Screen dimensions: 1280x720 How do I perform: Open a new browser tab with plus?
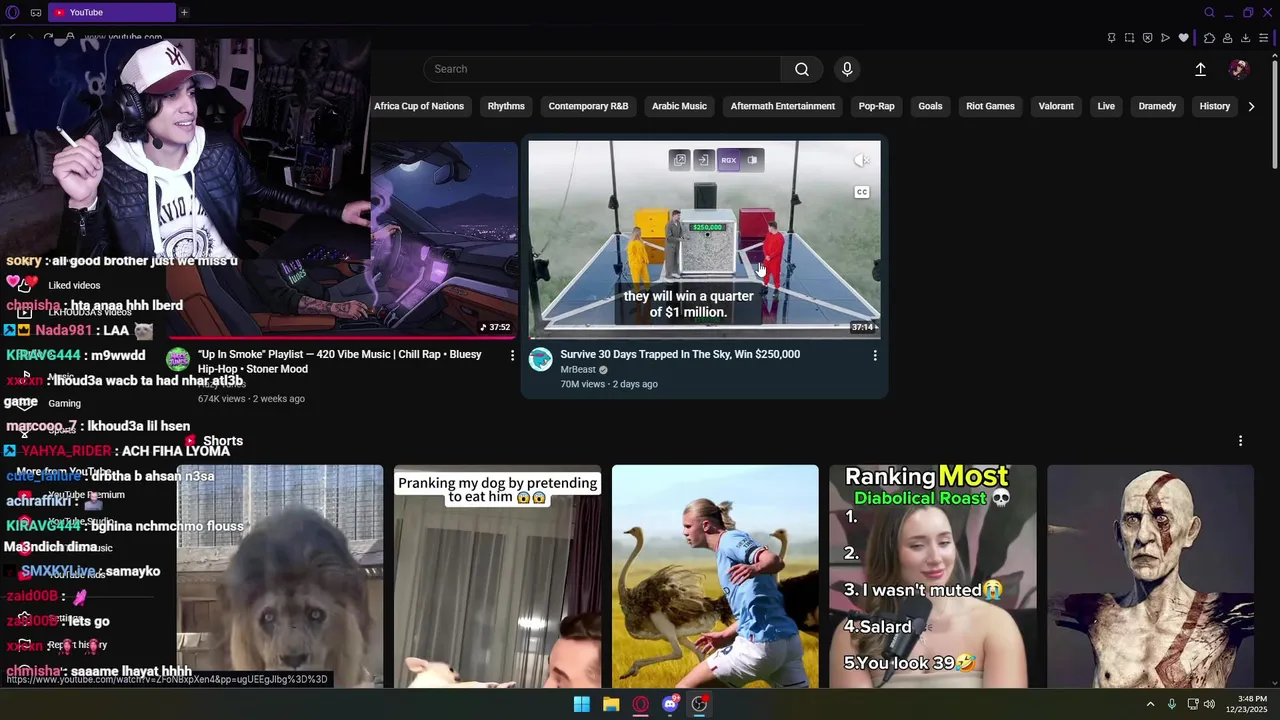(184, 12)
